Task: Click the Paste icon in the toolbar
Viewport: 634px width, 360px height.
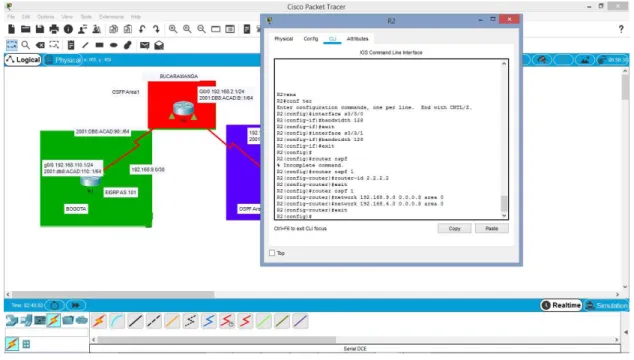Action: pyautogui.click(x=128, y=29)
